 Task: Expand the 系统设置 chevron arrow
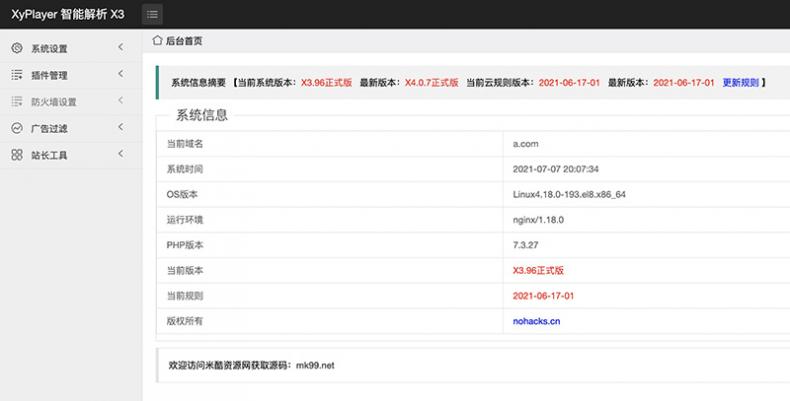(120, 48)
